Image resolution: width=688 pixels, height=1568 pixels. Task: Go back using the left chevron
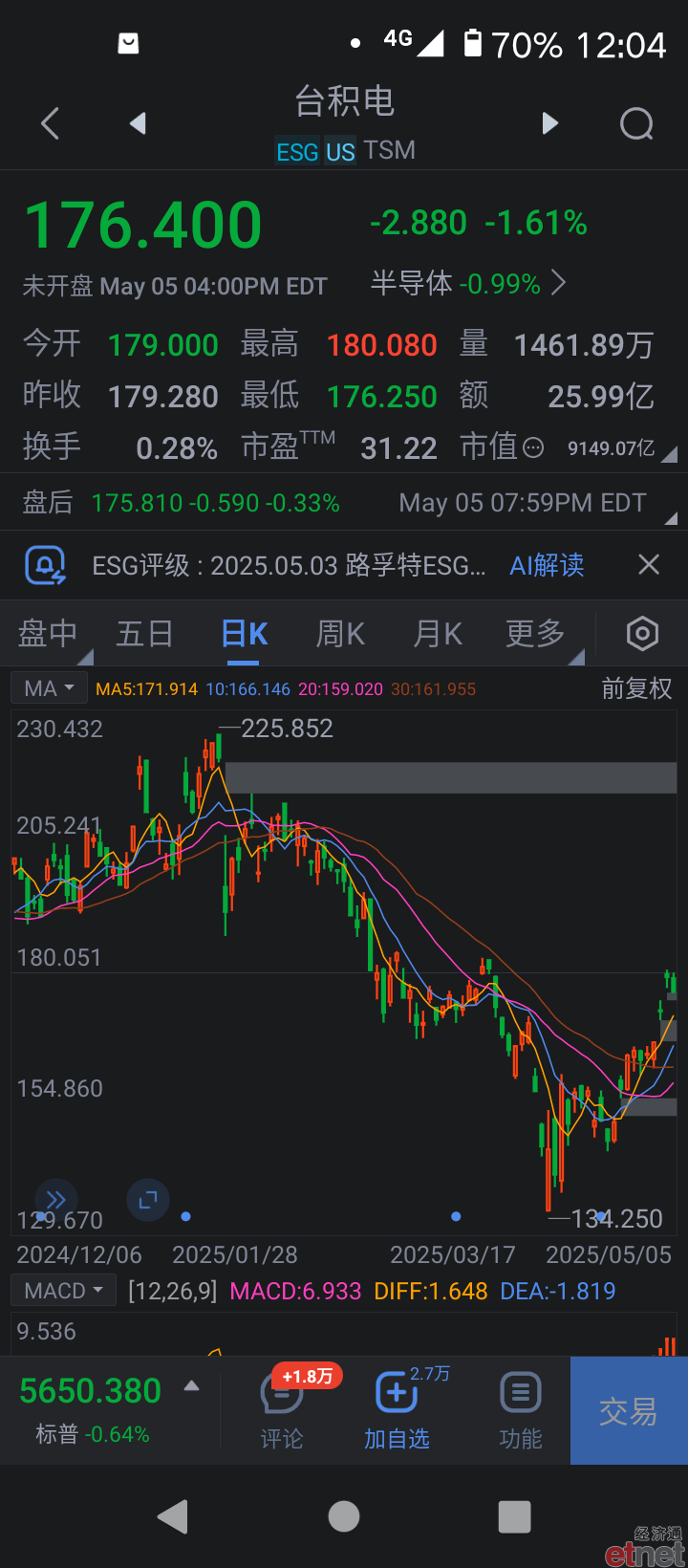point(51,123)
